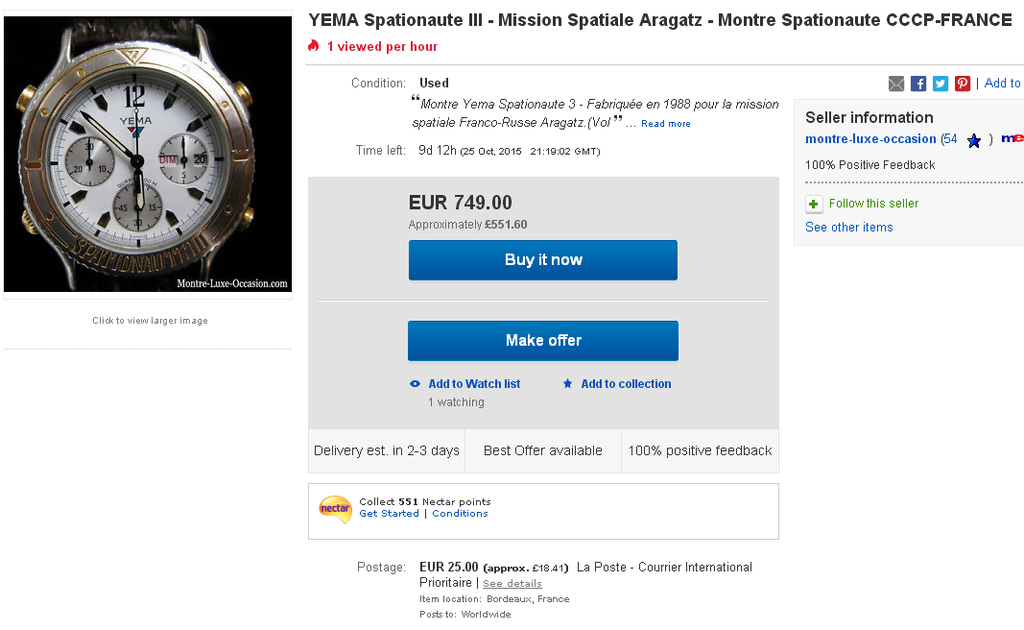Tweet listing using Twitter icon
The height and width of the screenshot is (630, 1024).
click(x=940, y=84)
